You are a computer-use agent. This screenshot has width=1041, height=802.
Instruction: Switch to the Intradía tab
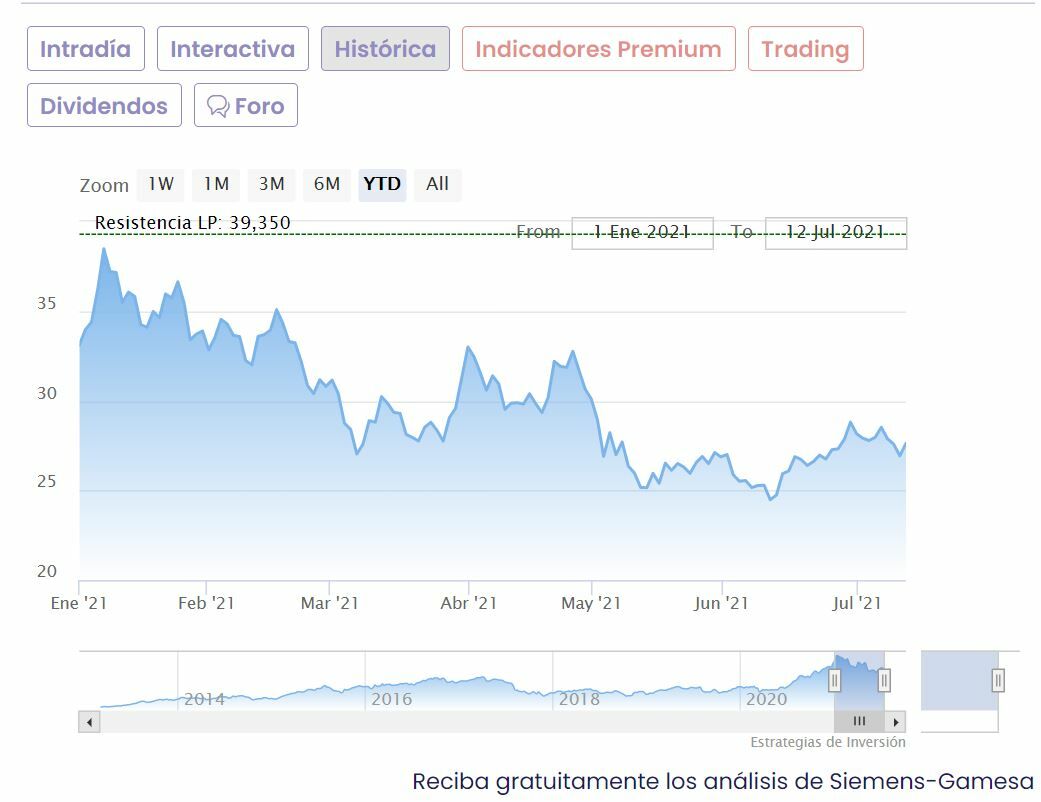85,49
